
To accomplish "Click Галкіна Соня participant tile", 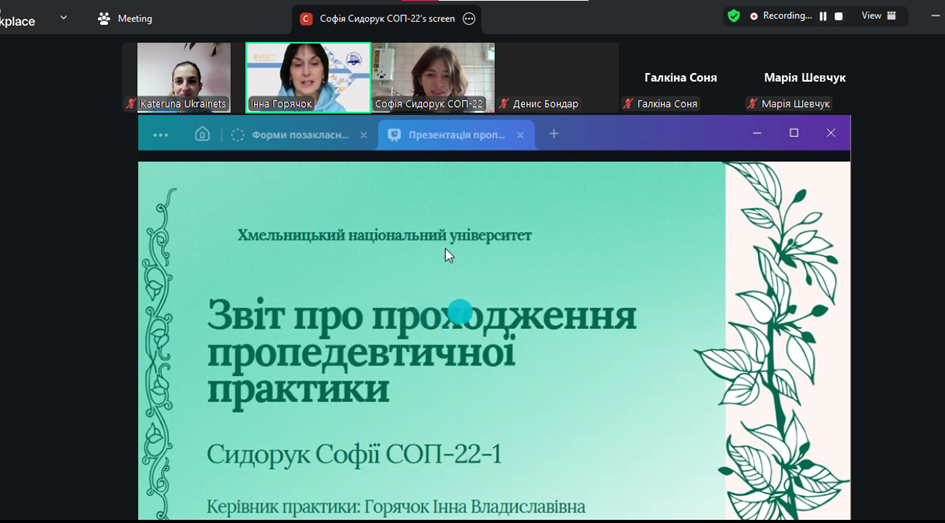I will 681,77.
